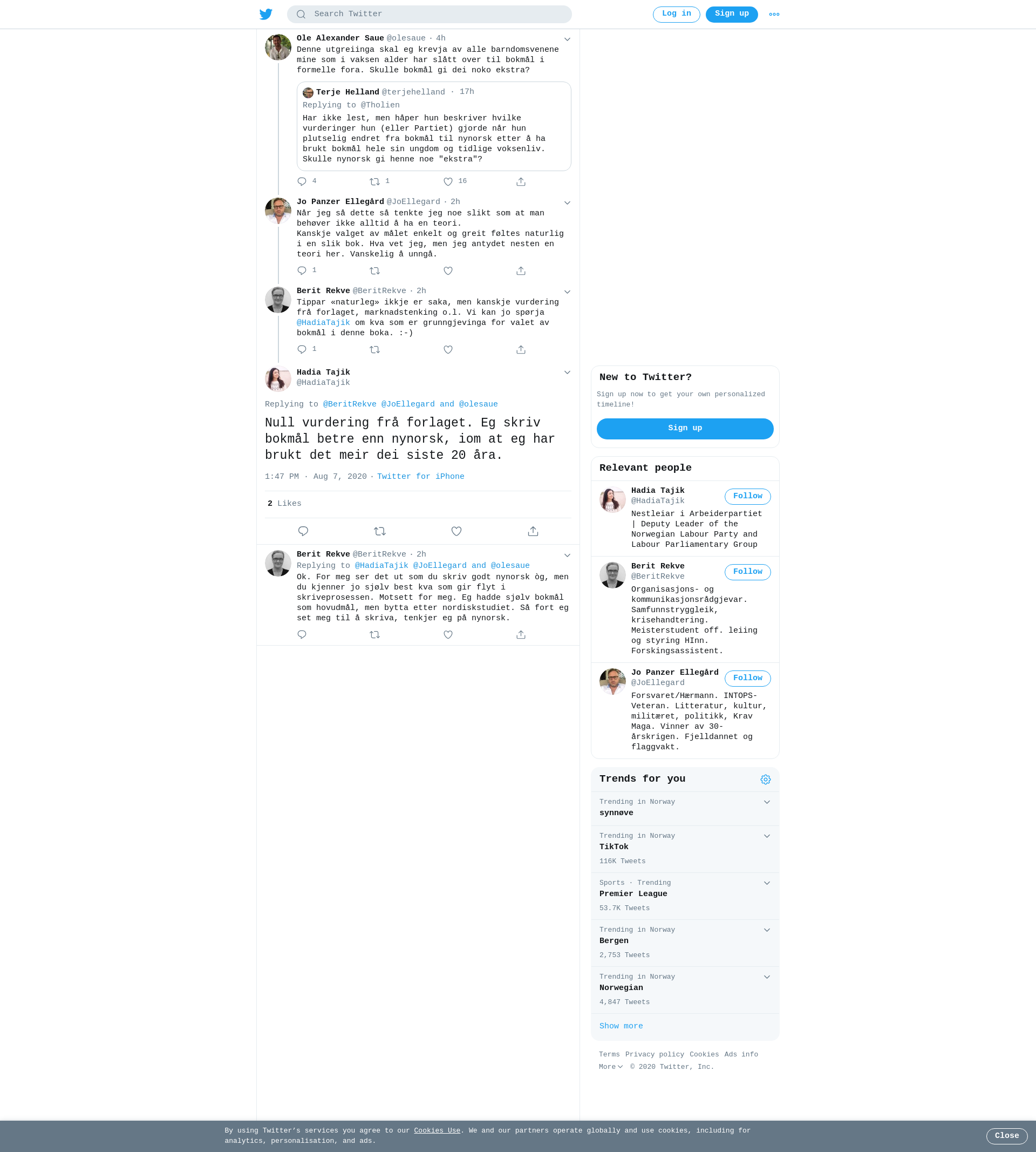Expand the More footer menu

pyautogui.click(x=611, y=1067)
